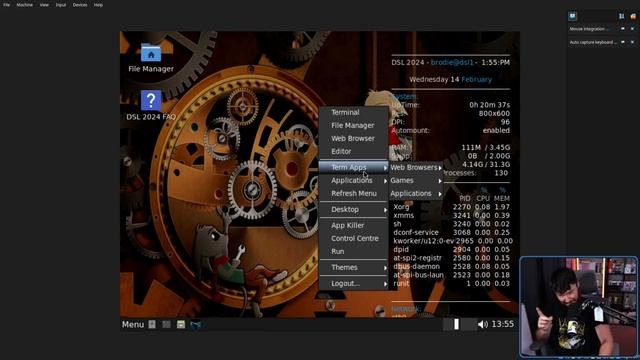
Task: Expand Web Browsers in Term Apps submenu
Action: 416,167
